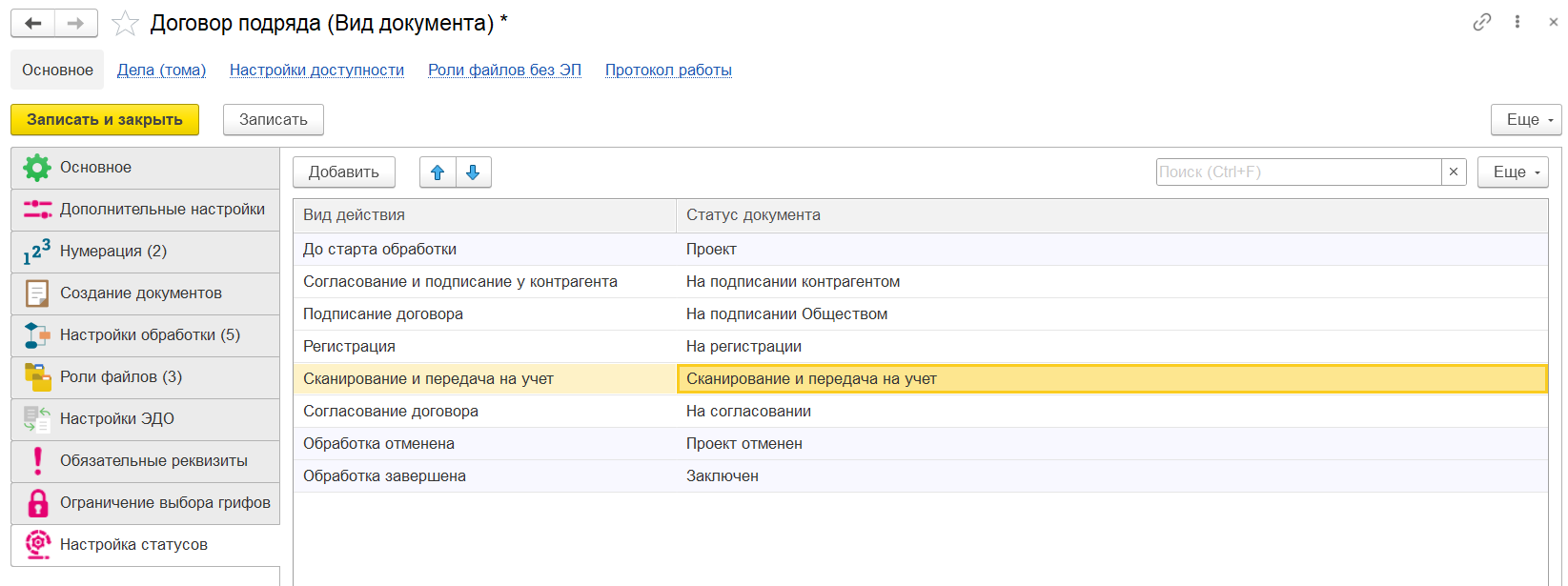Click the Нумерация 123 icon
Viewport: 1568px width, 586px height.
coord(37,252)
